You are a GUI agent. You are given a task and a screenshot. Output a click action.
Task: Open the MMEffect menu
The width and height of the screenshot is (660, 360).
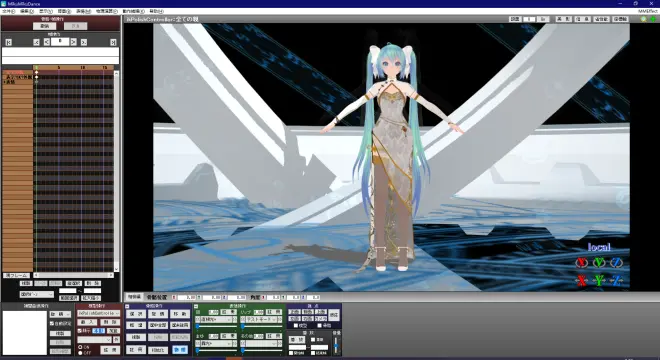(x=647, y=11)
